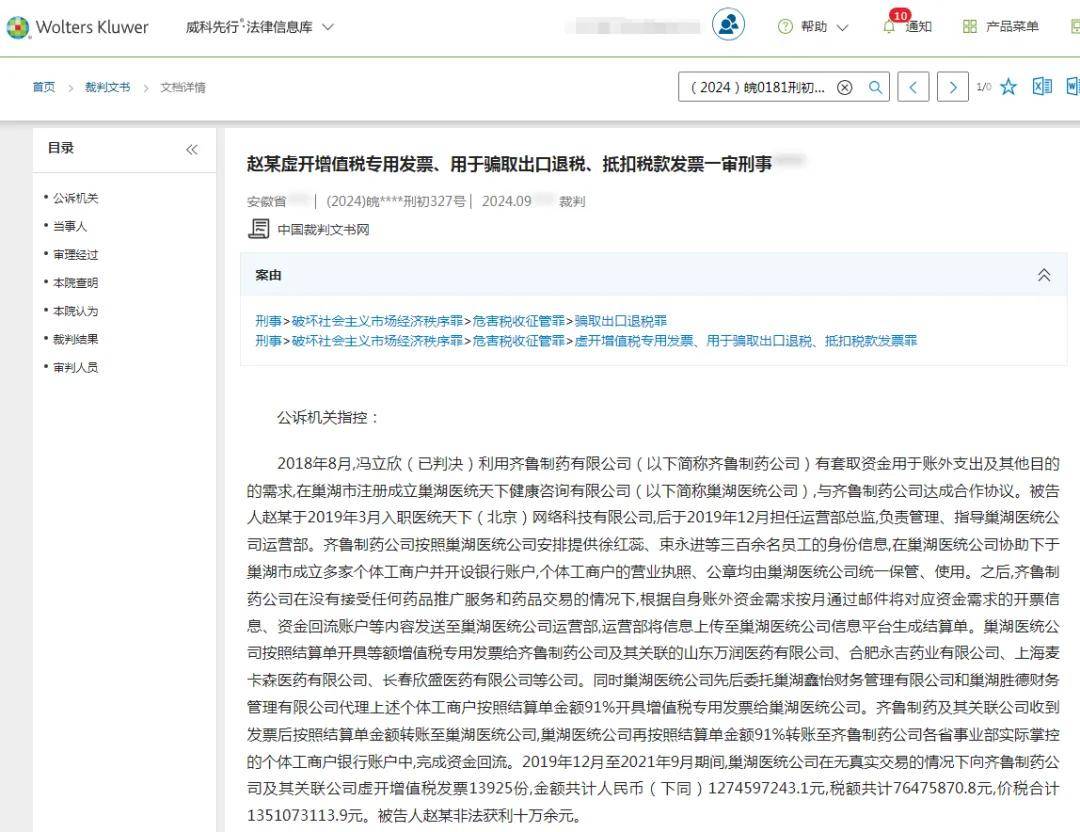Collapse the 案由 section
1080x832 pixels.
[1044, 275]
